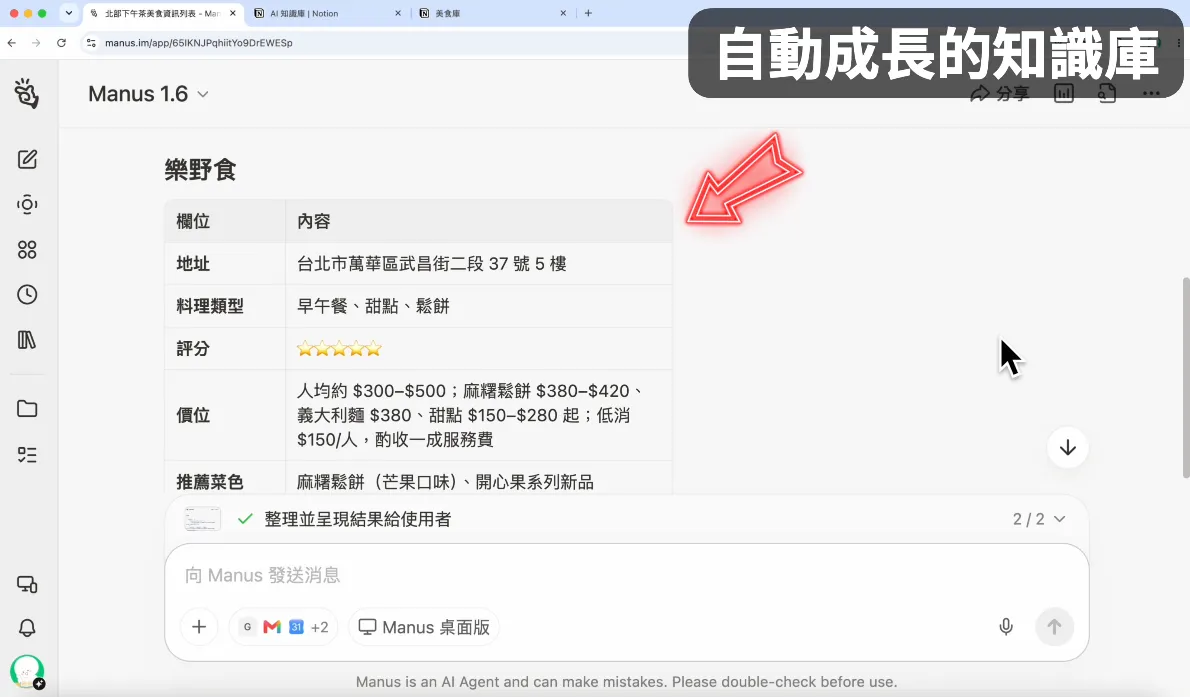Open scheduled tasks clock icon
The height and width of the screenshot is (697, 1190).
coord(27,295)
